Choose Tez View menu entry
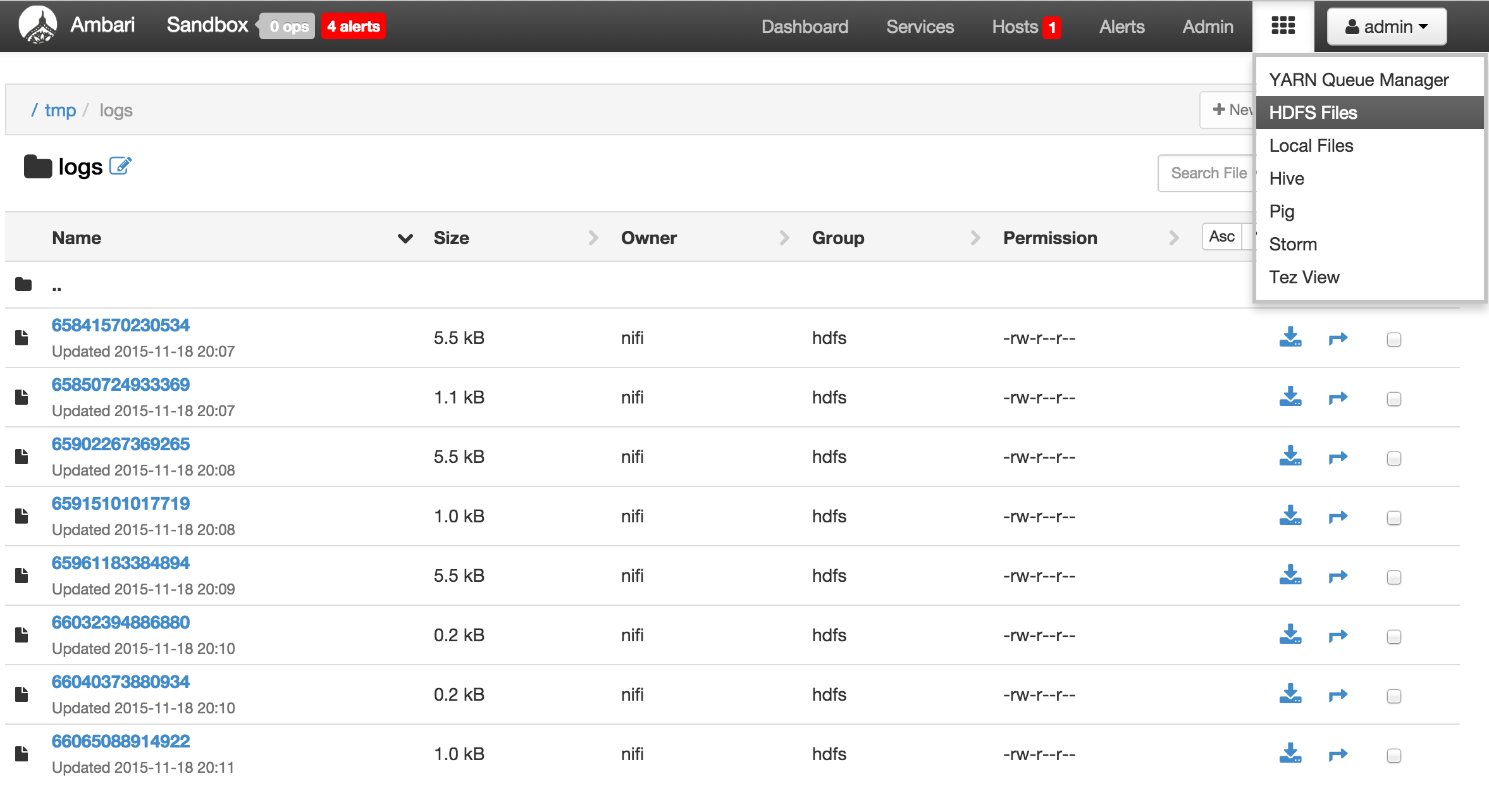Screen dimensions: 1489x812 1304,278
